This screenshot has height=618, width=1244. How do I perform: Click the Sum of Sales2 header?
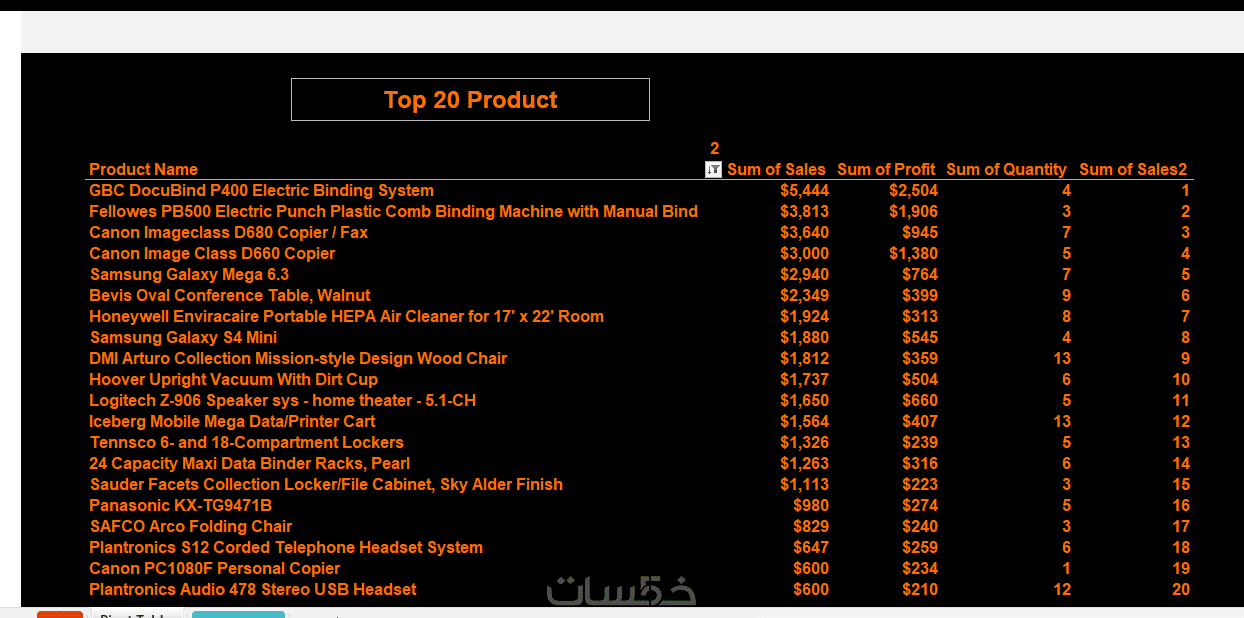tap(1133, 170)
